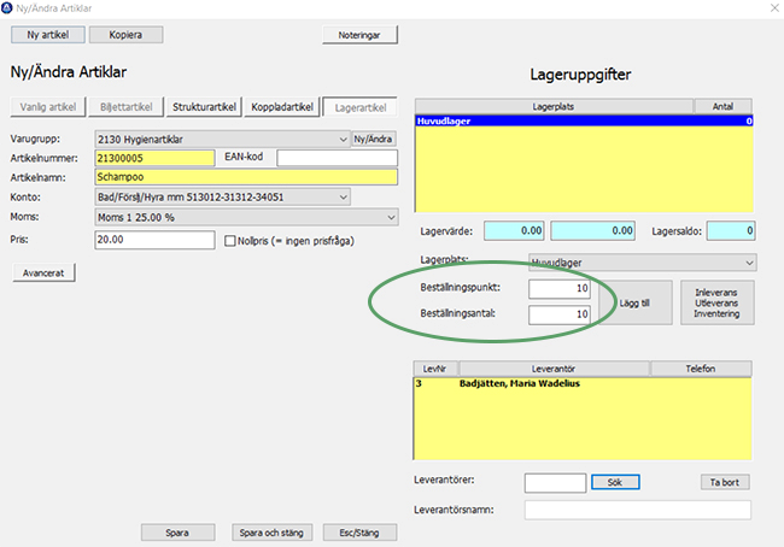This screenshot has height=547, width=784.
Task: Click the Lagerplats column header
Action: click(x=554, y=106)
